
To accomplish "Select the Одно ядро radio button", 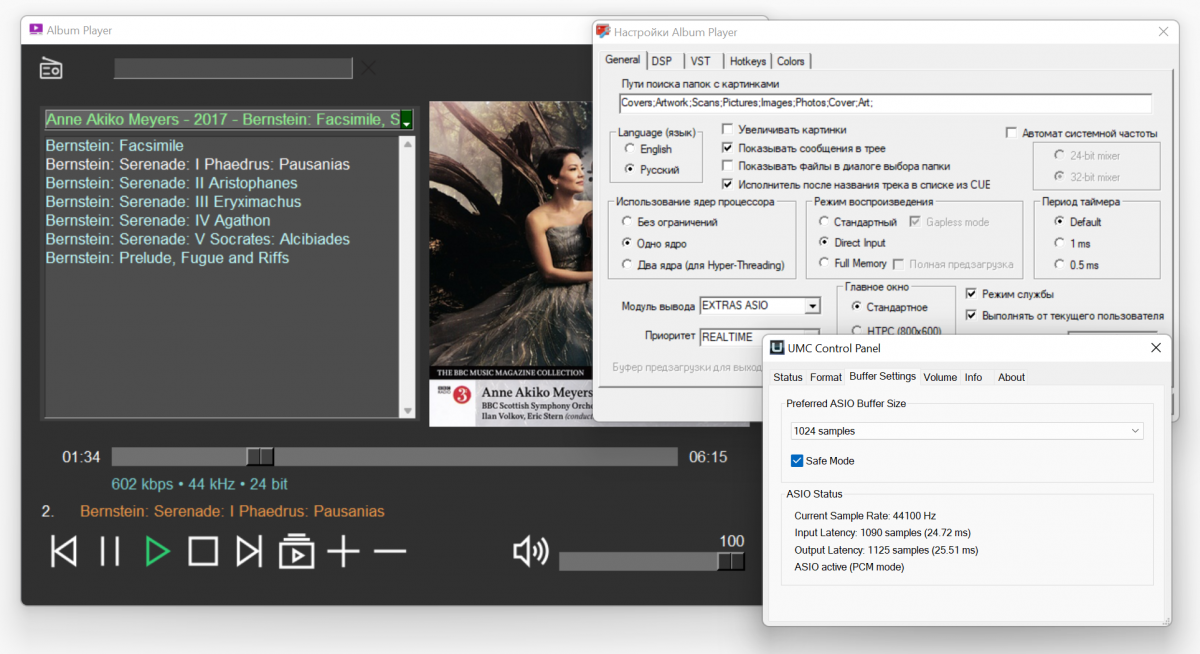I will tap(627, 243).
